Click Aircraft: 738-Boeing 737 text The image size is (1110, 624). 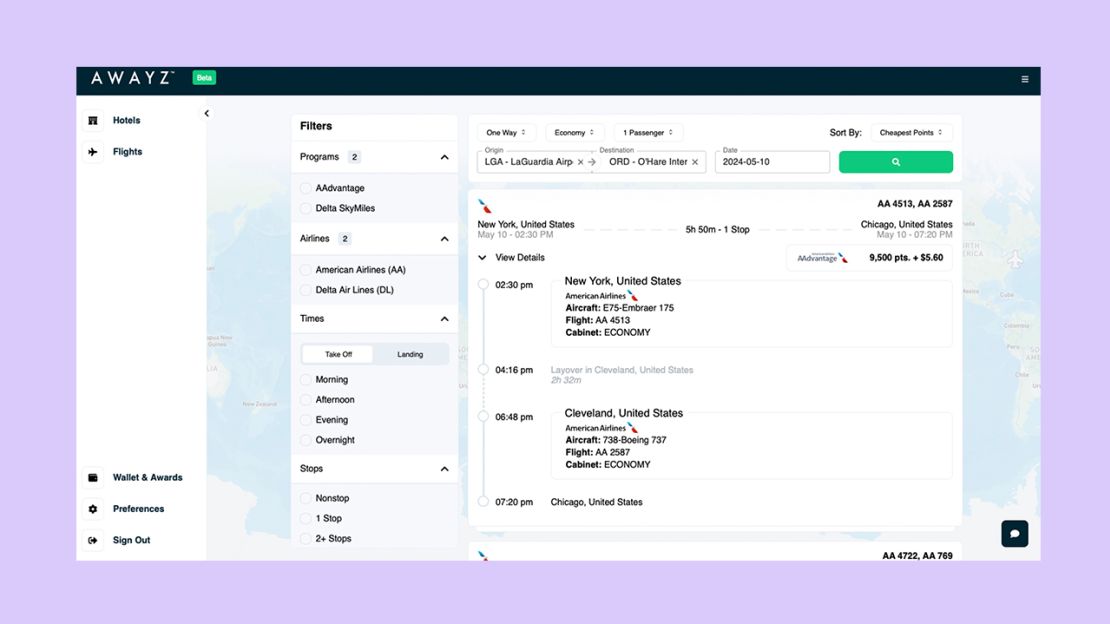point(616,440)
